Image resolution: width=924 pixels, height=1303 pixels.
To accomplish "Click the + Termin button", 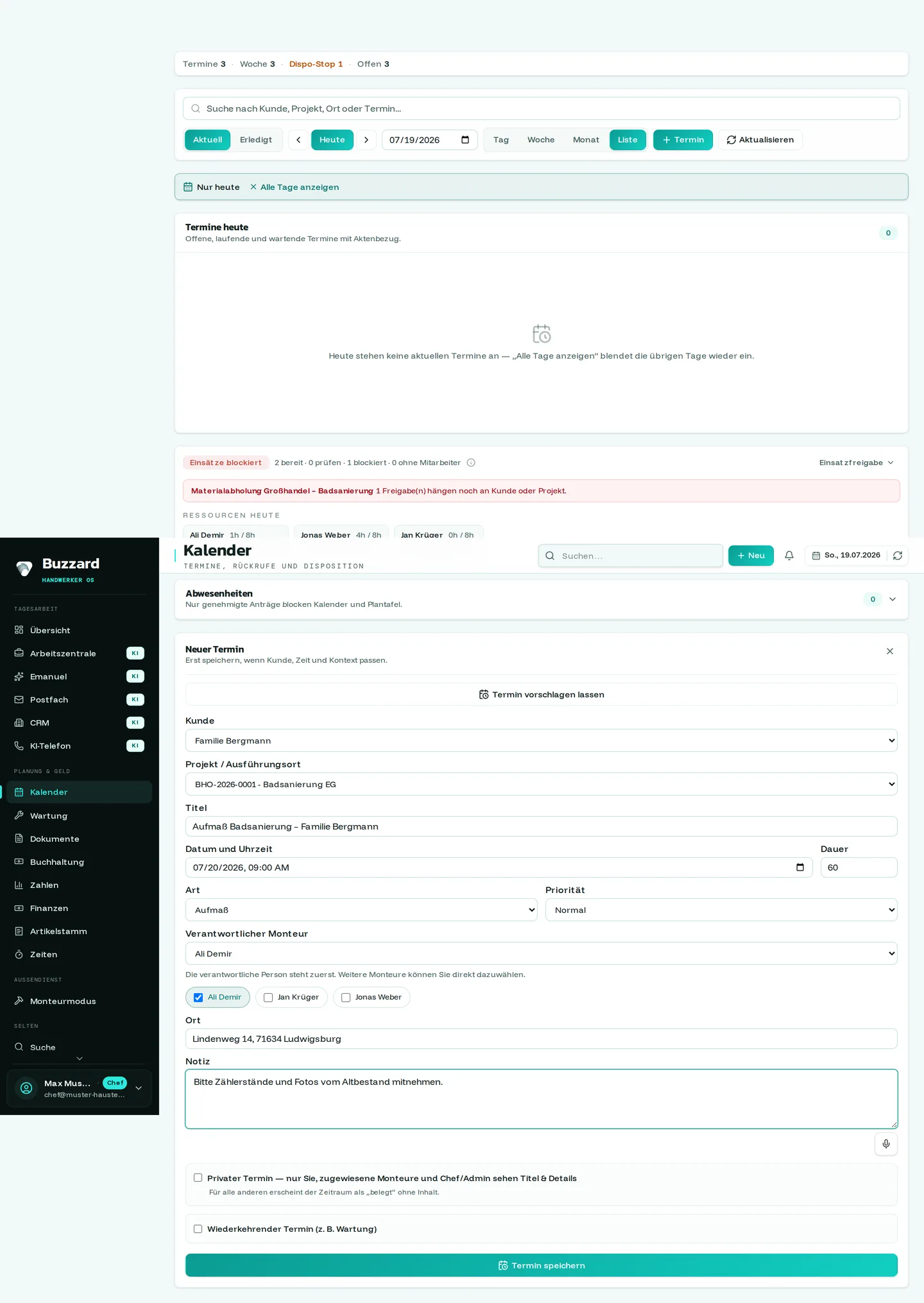I will [x=683, y=140].
